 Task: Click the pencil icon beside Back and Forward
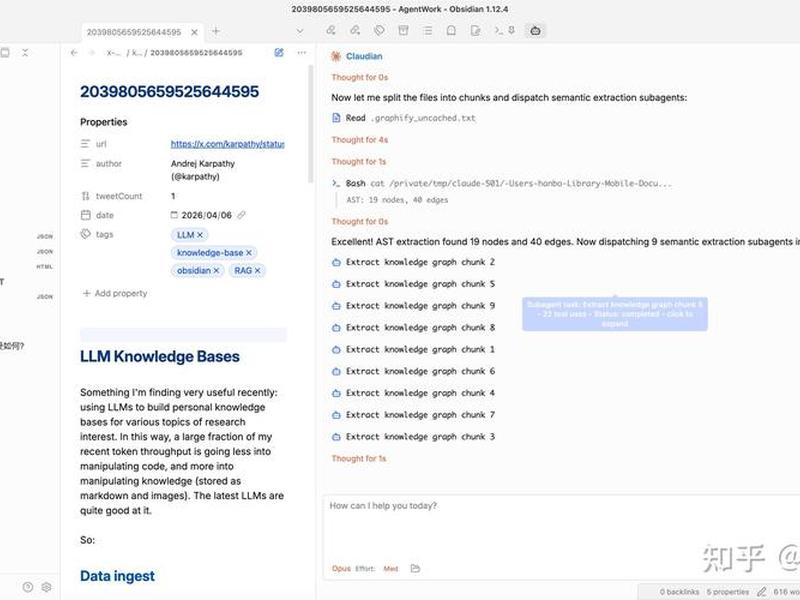[x=279, y=53]
